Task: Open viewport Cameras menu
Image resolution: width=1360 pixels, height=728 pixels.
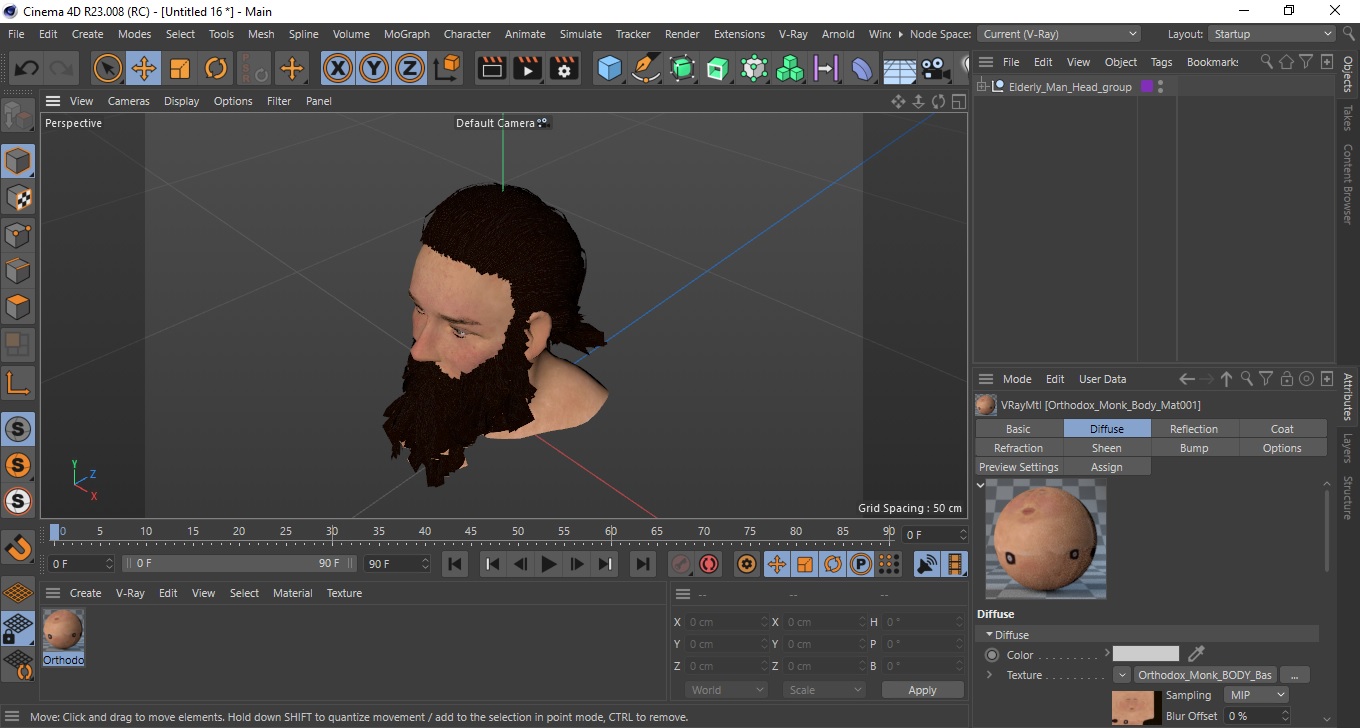Action: click(128, 101)
